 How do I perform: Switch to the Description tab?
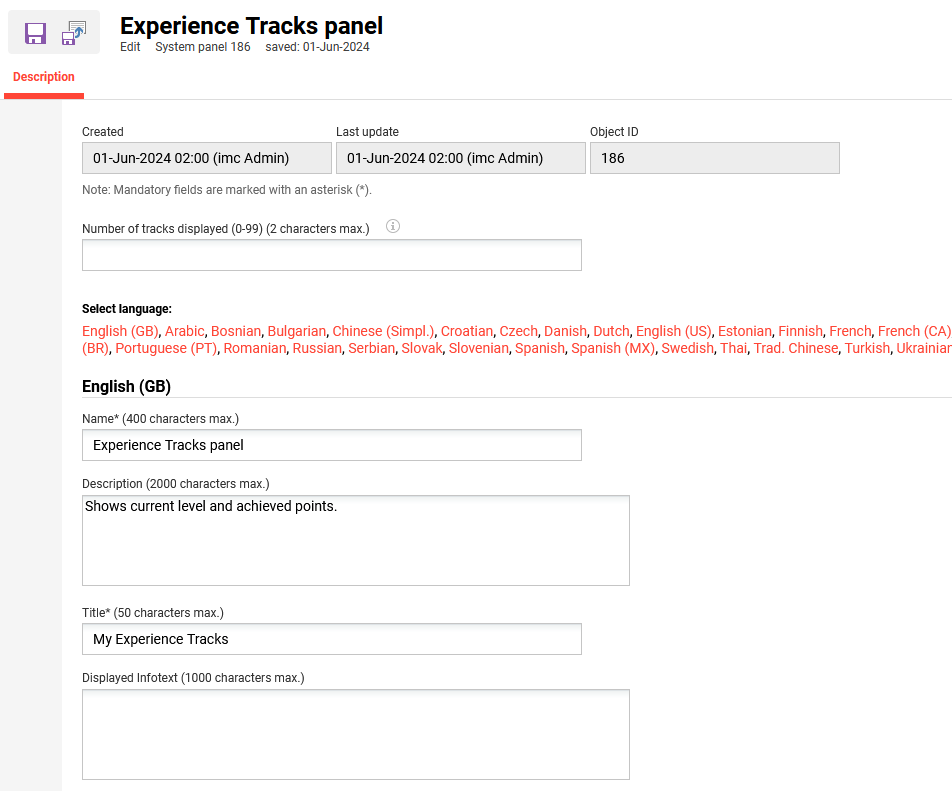[x=44, y=77]
